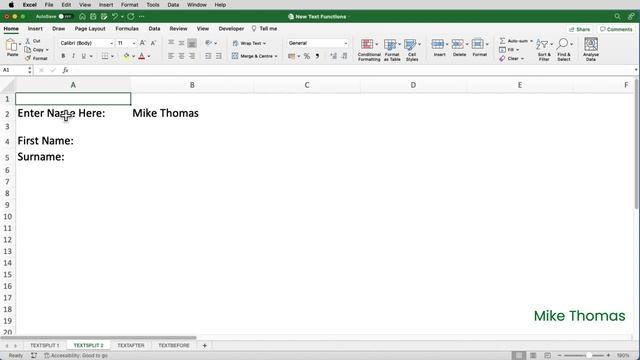Apply the red font colour
This screenshot has width=640, height=360.
pos(142,56)
